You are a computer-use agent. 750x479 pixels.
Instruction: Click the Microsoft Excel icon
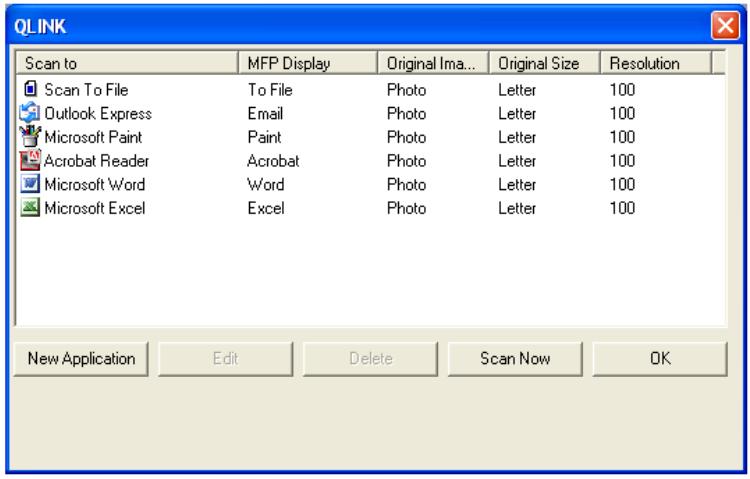click(x=30, y=208)
